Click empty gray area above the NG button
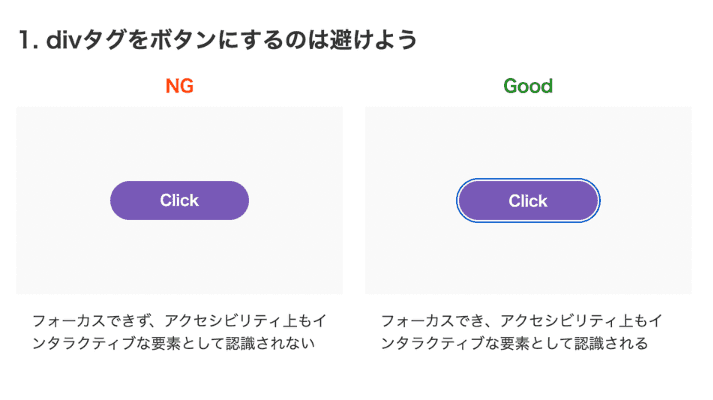This screenshot has height=400, width=713. [179, 142]
